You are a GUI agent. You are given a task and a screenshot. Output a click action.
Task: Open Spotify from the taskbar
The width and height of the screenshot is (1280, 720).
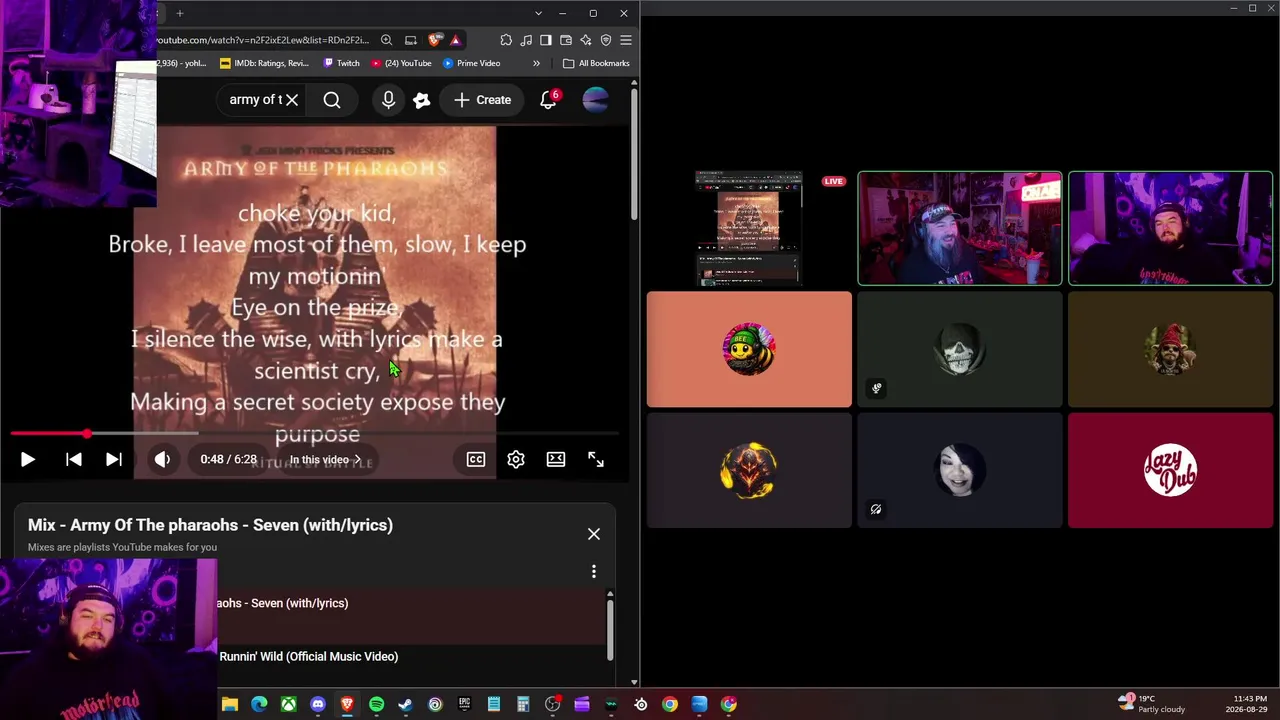(376, 704)
